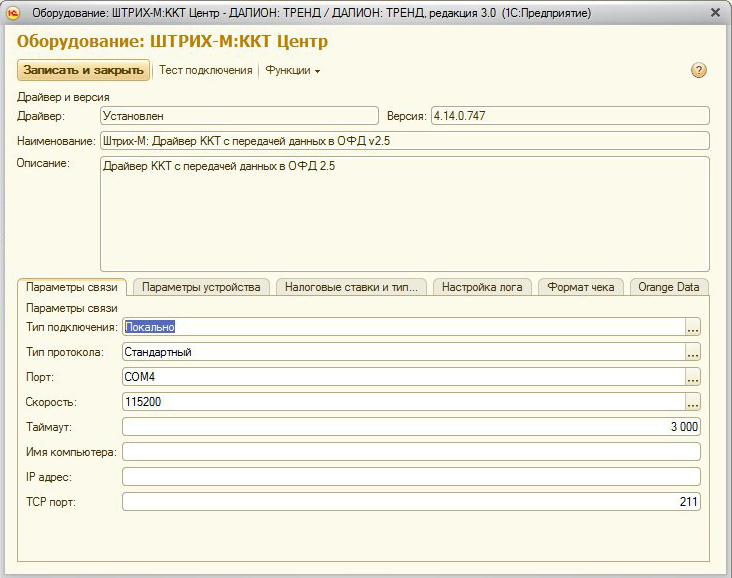Click the Версия field showing 4.14.0.747
The width and height of the screenshot is (732, 578).
pos(570,116)
